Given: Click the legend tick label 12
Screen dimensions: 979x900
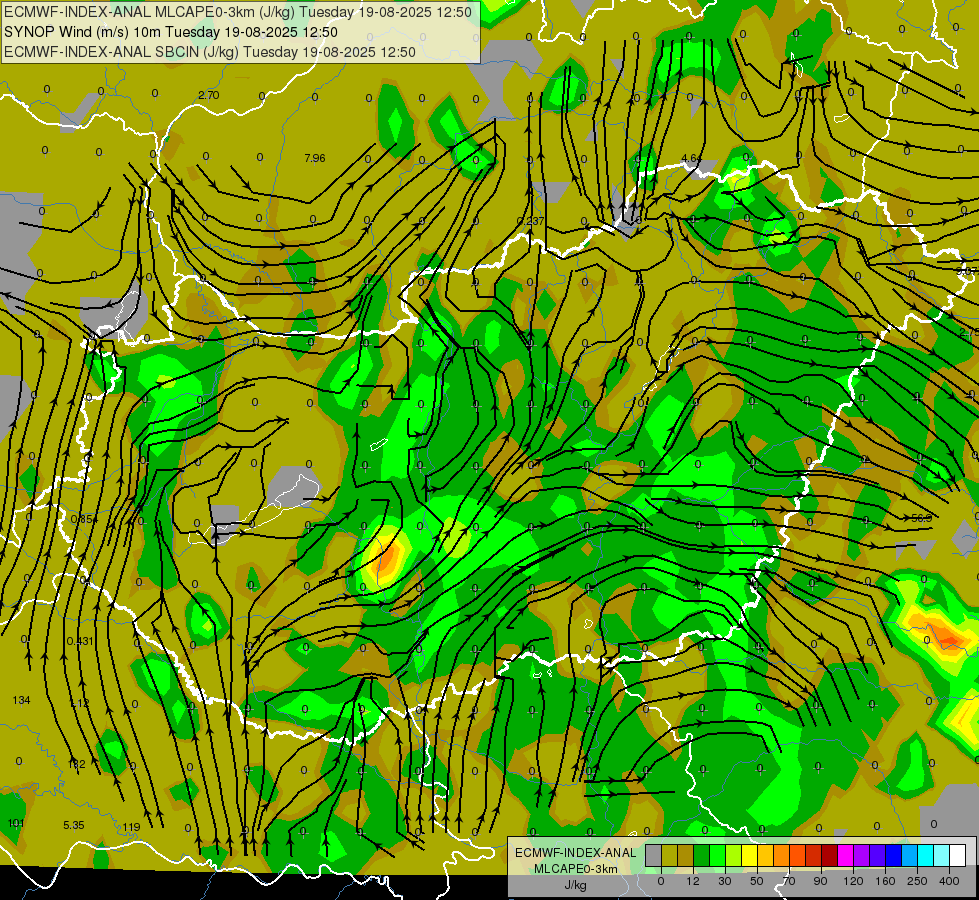Looking at the screenshot, I should 693,881.
